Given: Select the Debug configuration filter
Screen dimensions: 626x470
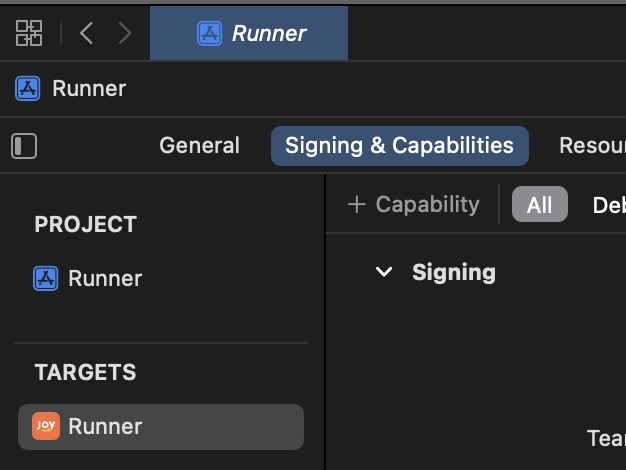Looking at the screenshot, I should [x=609, y=205].
